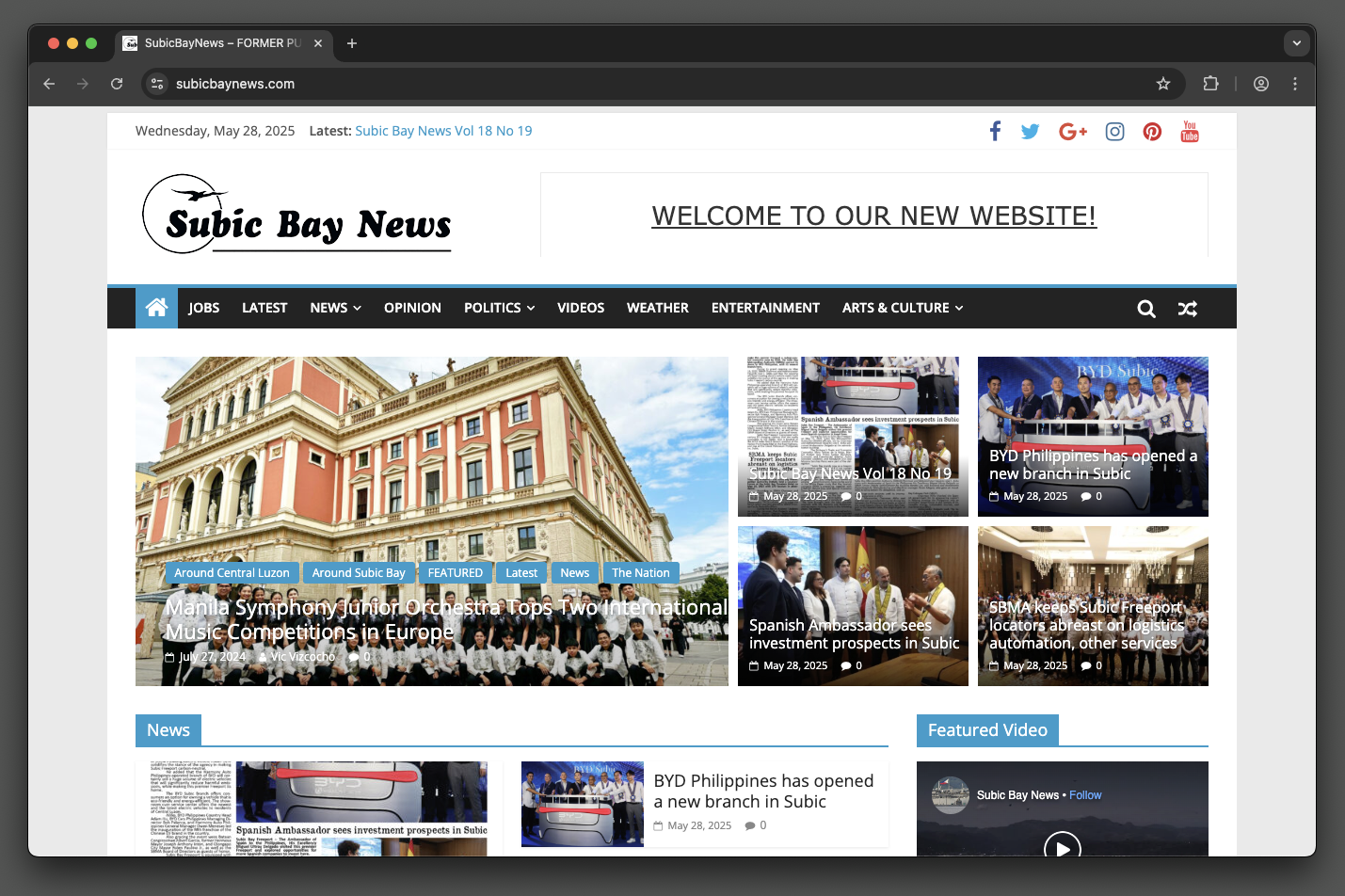Click the BYD thumbnail in News list
This screenshot has height=896, width=1345.
pyautogui.click(x=583, y=804)
